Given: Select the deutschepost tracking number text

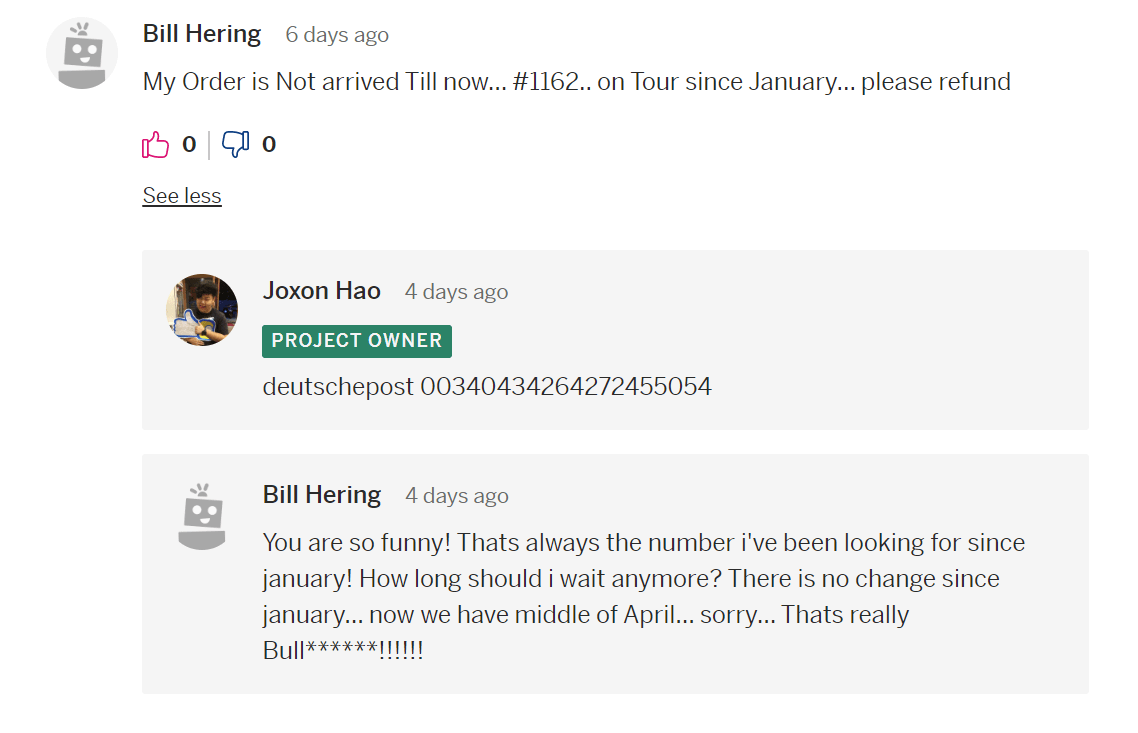Looking at the screenshot, I should coord(566,386).
